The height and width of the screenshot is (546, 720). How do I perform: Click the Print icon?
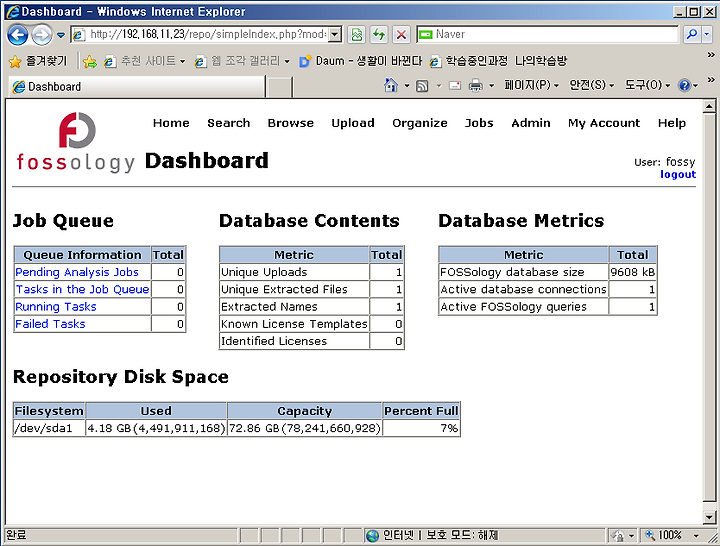tap(475, 85)
